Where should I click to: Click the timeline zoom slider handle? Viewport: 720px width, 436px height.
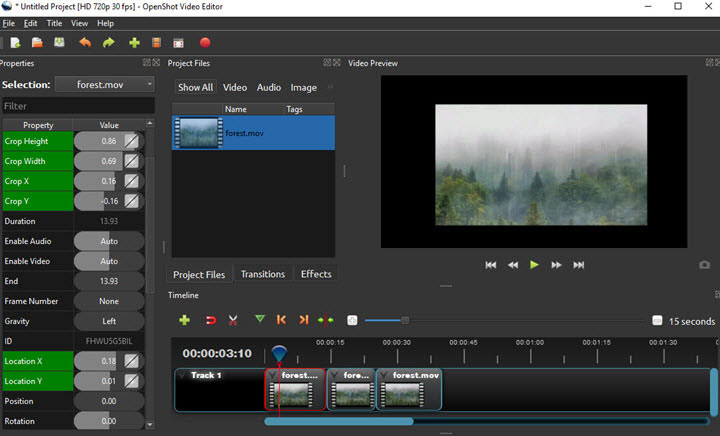pyautogui.click(x=405, y=320)
